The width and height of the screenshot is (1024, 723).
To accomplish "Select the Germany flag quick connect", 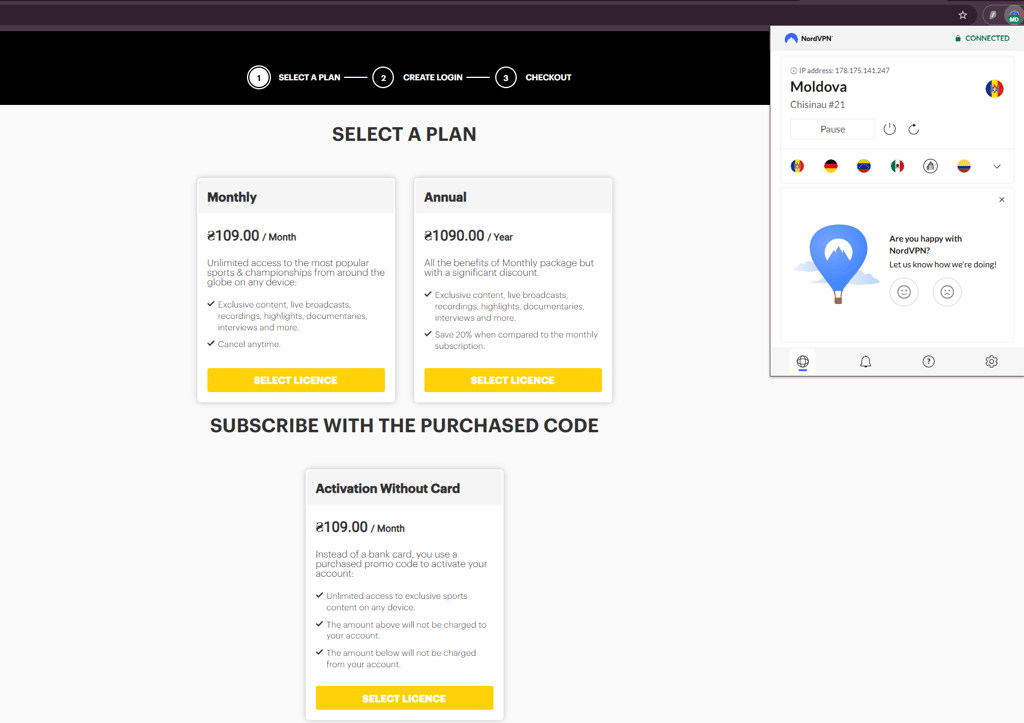I will [x=831, y=166].
